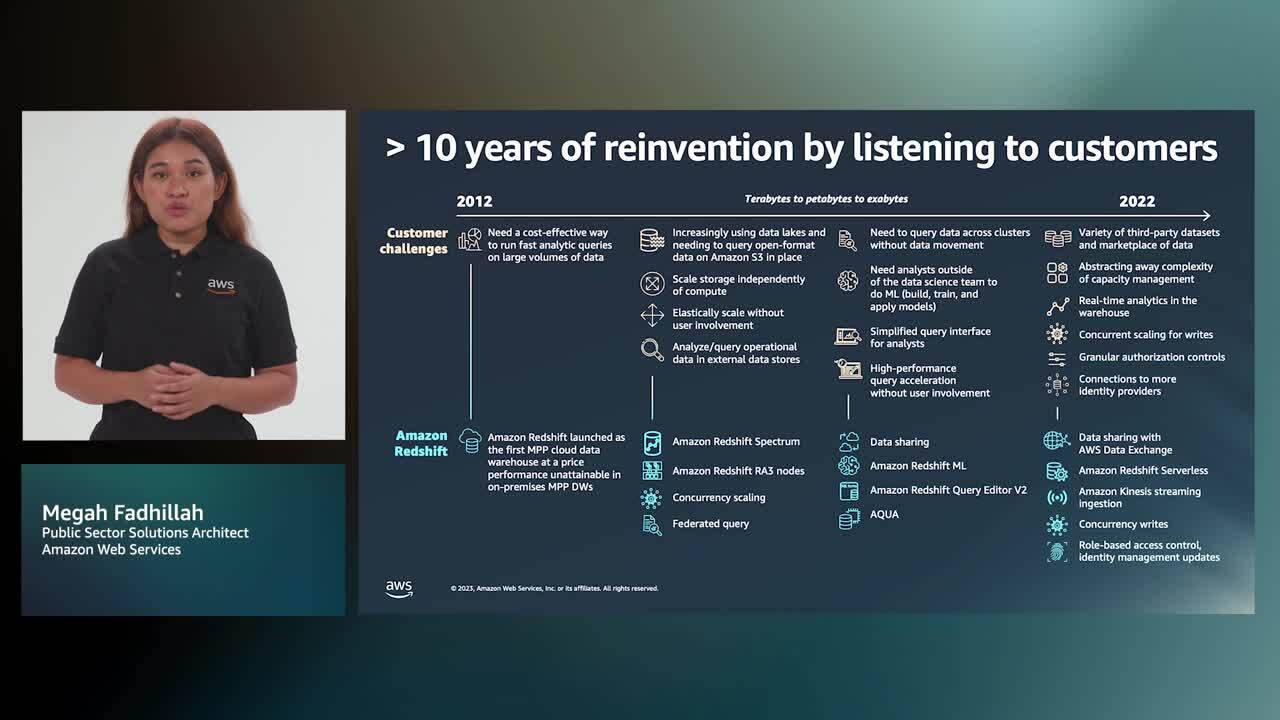Click the Query Editor V2 icon
This screenshot has width=1280, height=720.
849,491
